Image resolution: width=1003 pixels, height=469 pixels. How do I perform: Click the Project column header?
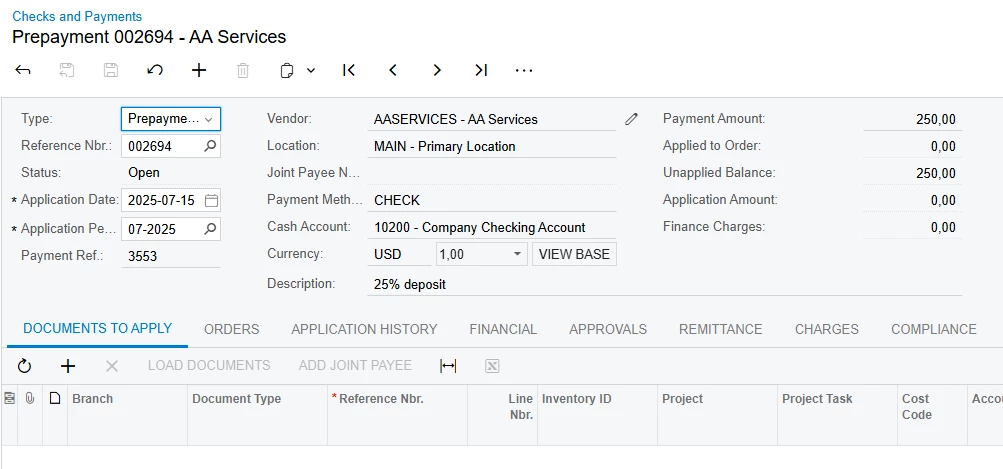pyautogui.click(x=717, y=415)
